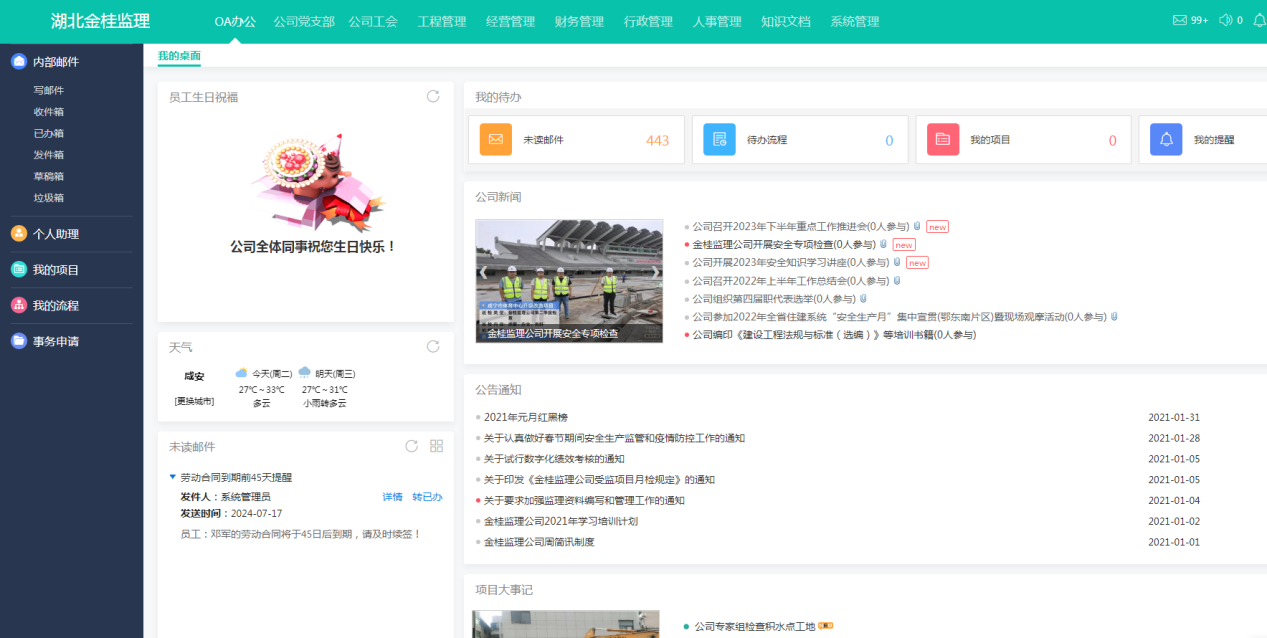1267x638 pixels.
Task: Open 写邮件 in the sidebar
Action: tap(48, 90)
